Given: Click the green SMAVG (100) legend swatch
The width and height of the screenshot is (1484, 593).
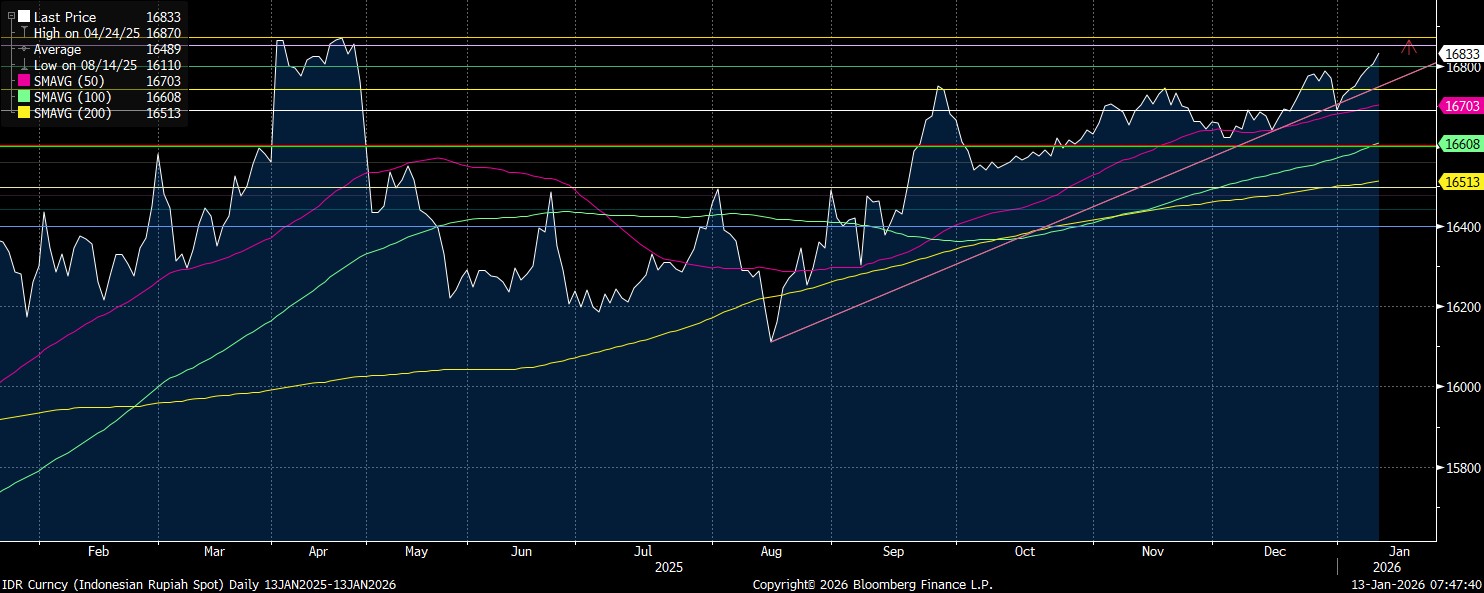Looking at the screenshot, I should pyautogui.click(x=24, y=97).
